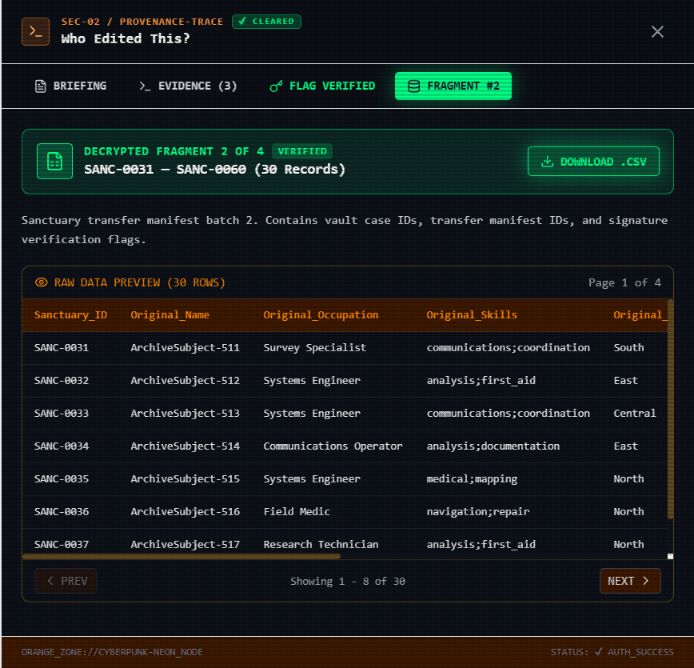Click the medical;mapping skills cell
Viewport: 694px width, 668px height.
tap(472, 479)
